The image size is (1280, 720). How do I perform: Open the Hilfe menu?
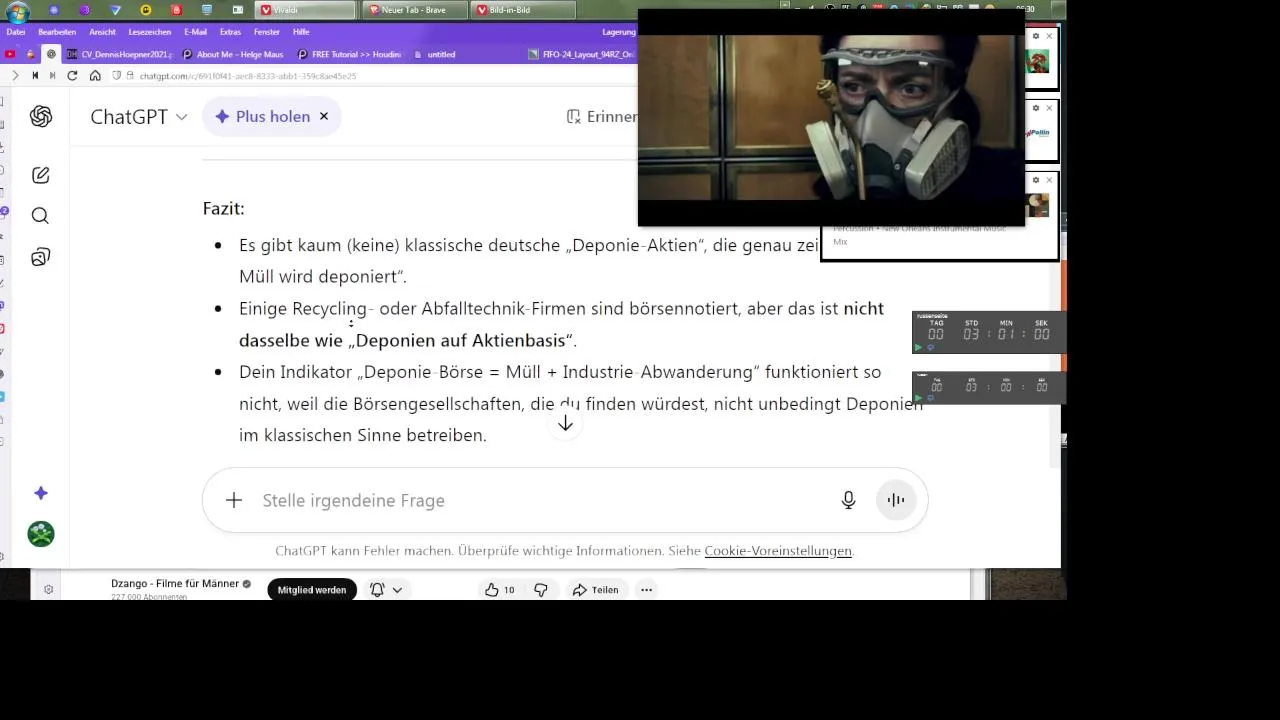[301, 32]
